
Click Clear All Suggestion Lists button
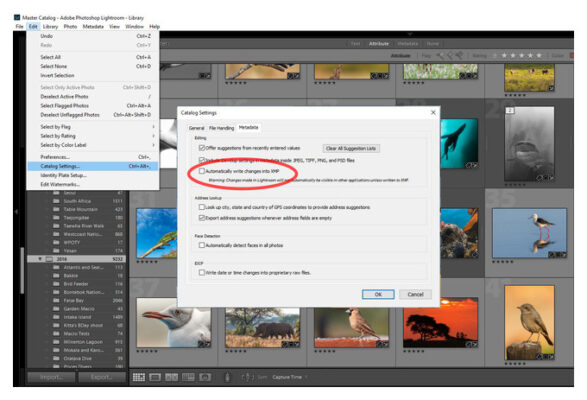[351, 148]
